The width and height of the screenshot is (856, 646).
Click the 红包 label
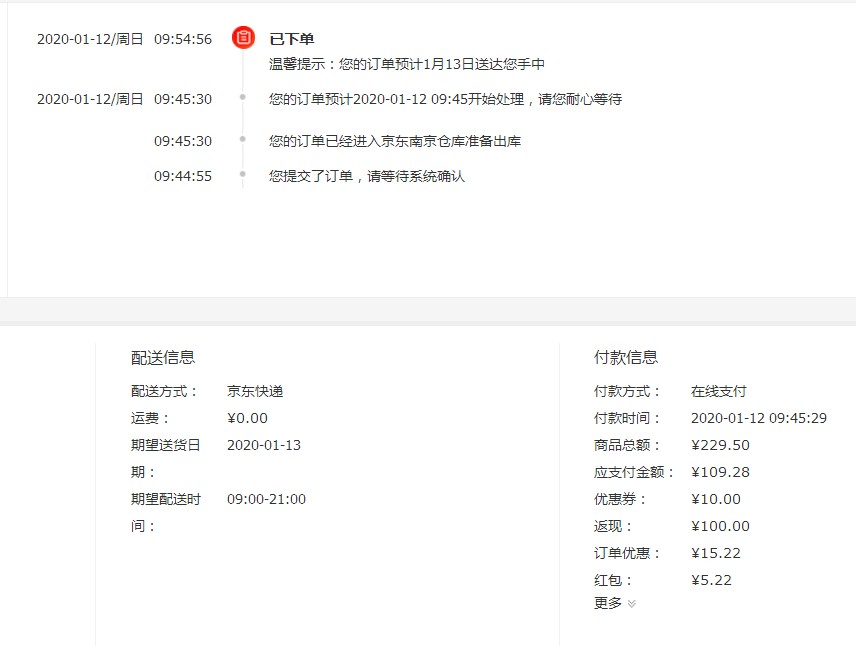pos(613,580)
